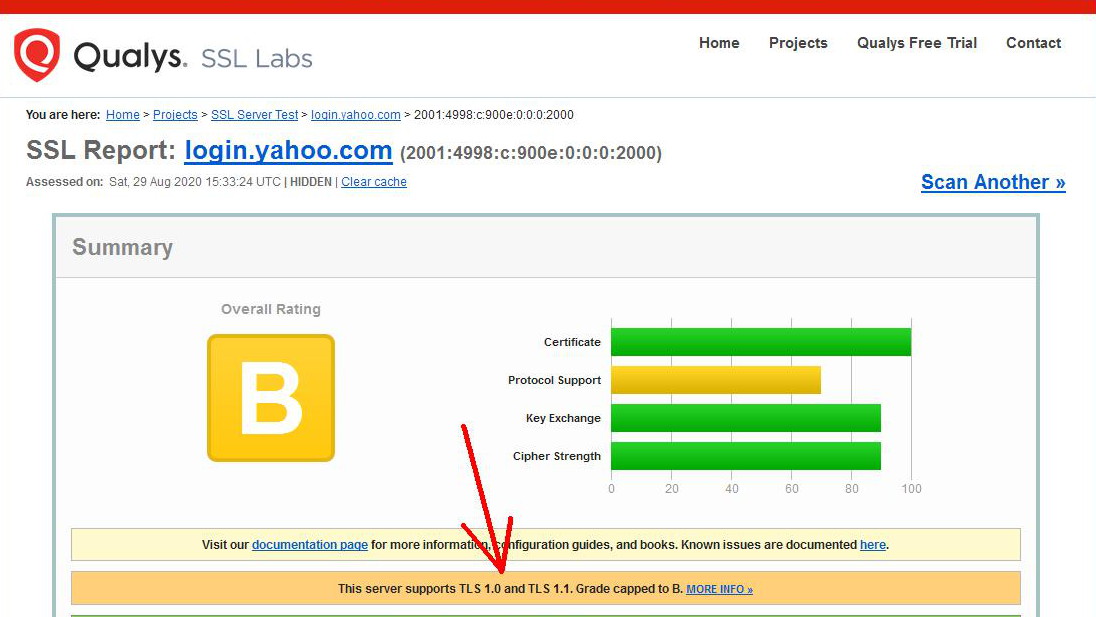Click the Summary heading
The height and width of the screenshot is (617, 1096).
pos(122,247)
